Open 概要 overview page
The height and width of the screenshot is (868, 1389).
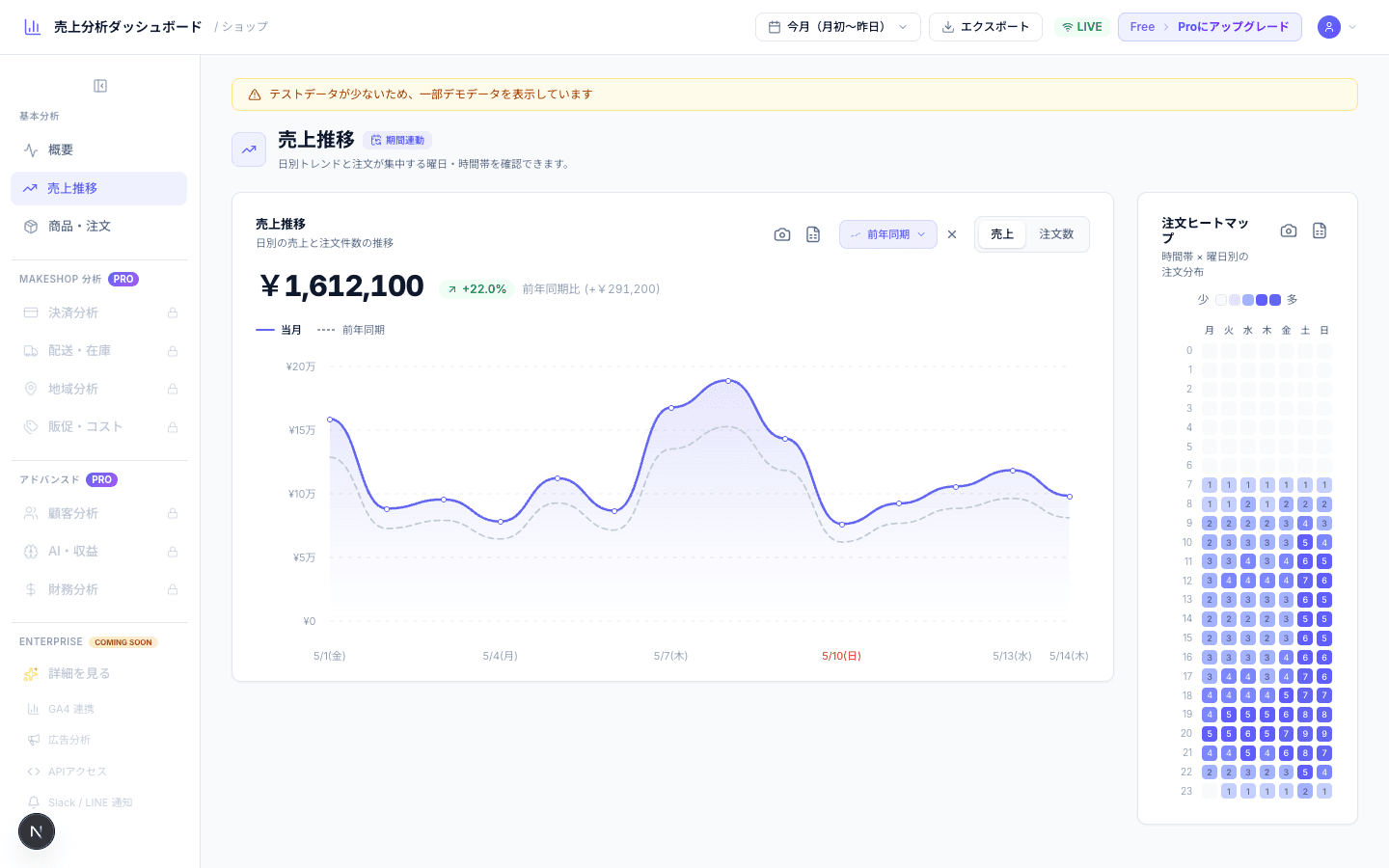click(x=98, y=150)
